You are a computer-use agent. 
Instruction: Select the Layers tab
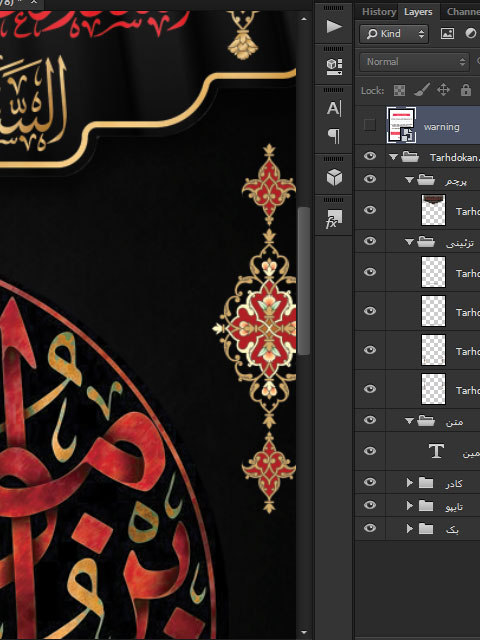(x=418, y=12)
